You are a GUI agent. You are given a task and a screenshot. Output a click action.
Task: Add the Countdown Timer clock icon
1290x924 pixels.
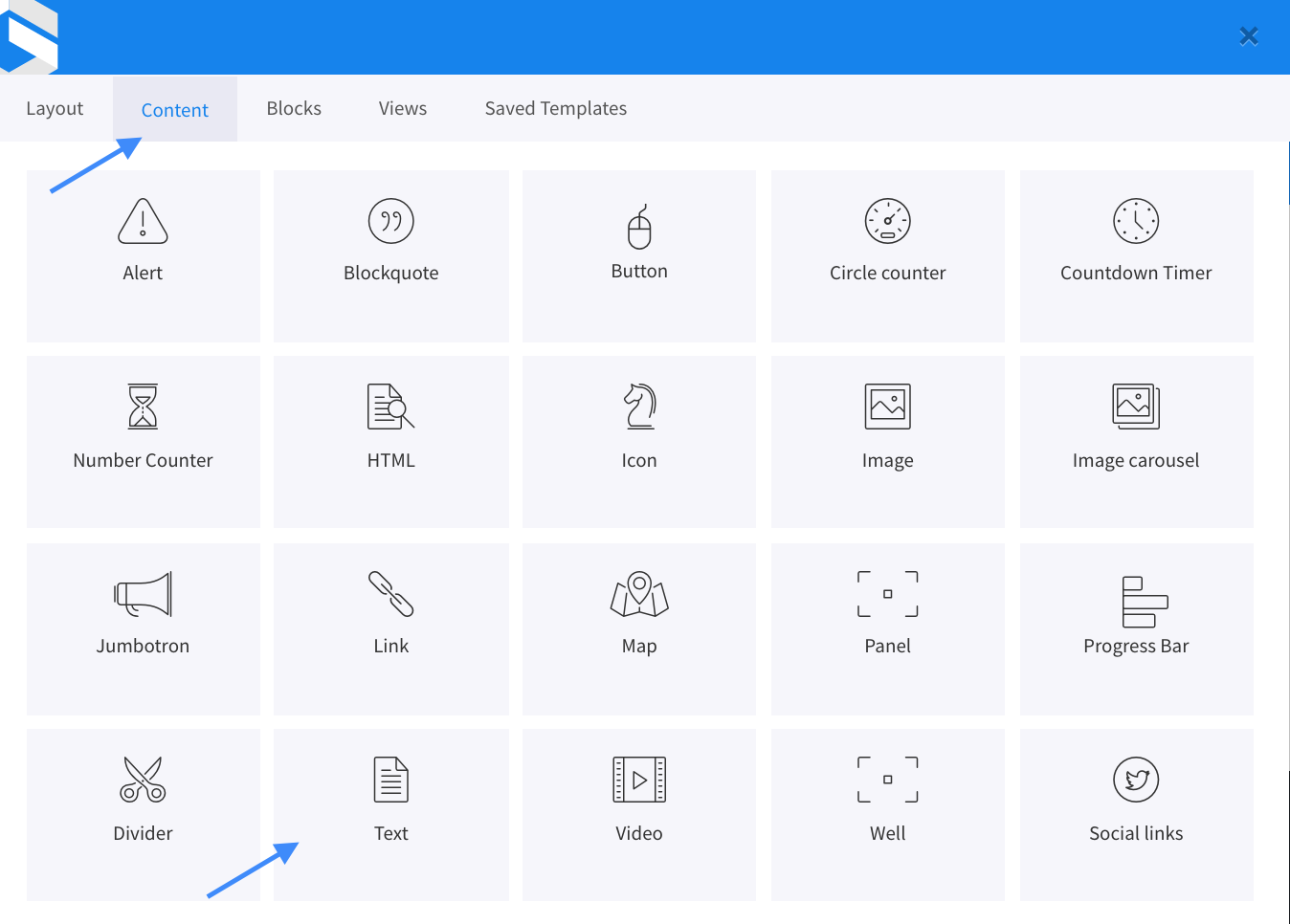1136,221
